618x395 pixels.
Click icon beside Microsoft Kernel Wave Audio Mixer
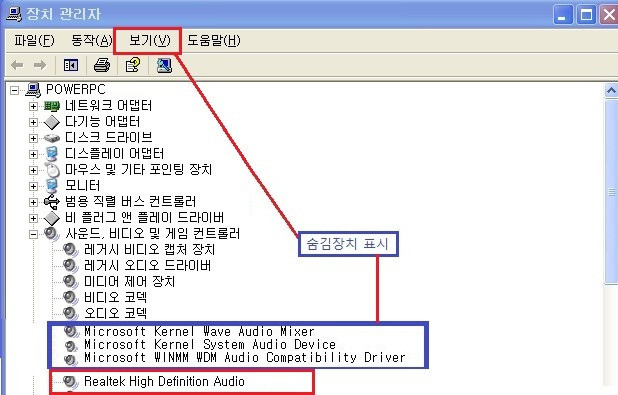click(x=72, y=332)
